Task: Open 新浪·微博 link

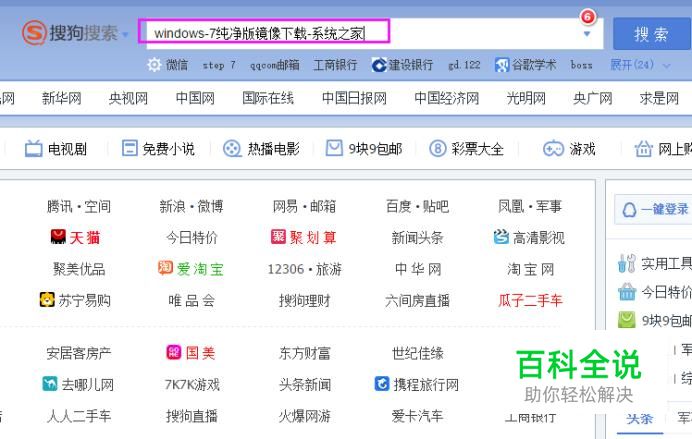Action: point(191,206)
